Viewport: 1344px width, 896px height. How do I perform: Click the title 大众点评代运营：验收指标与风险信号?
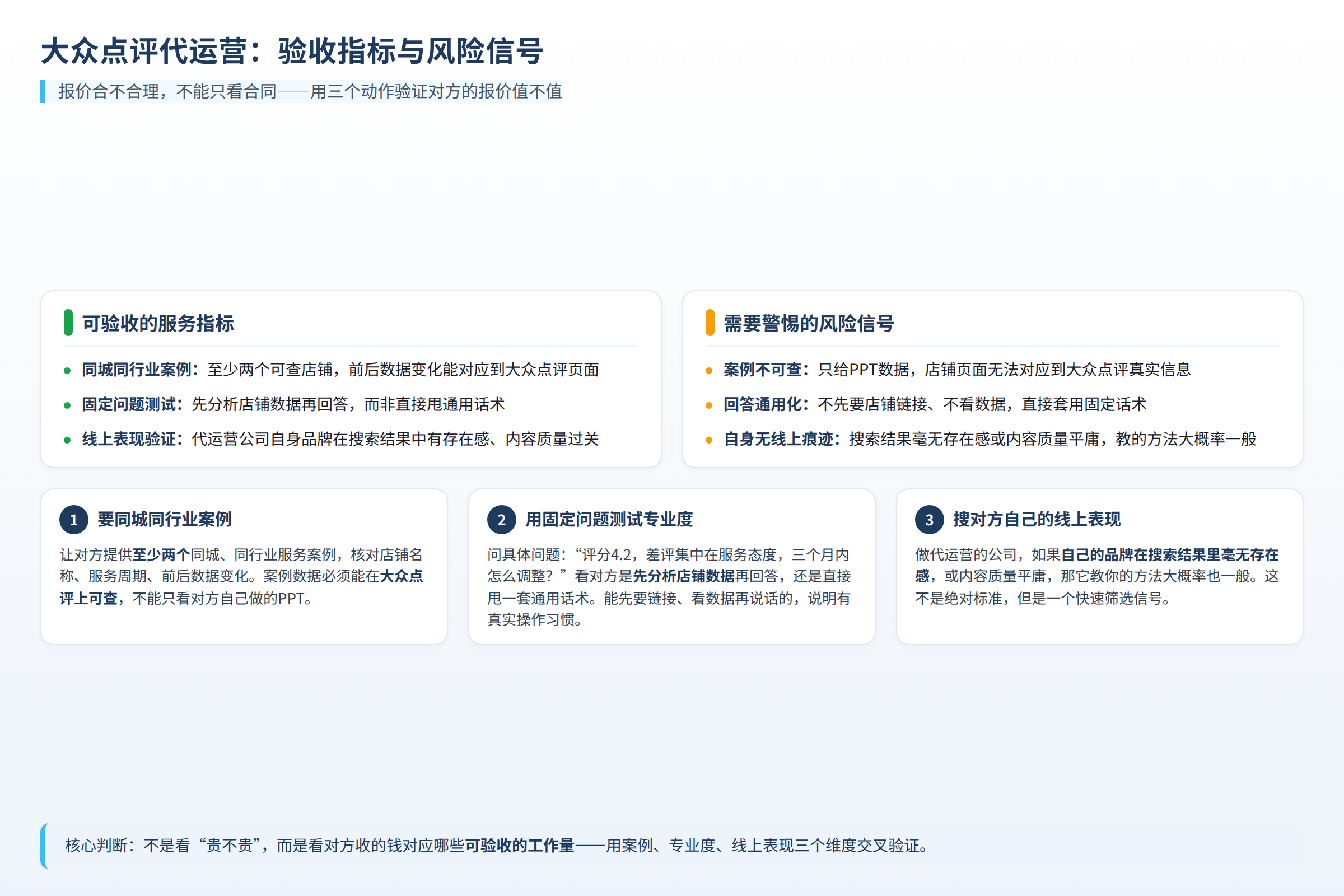(292, 51)
